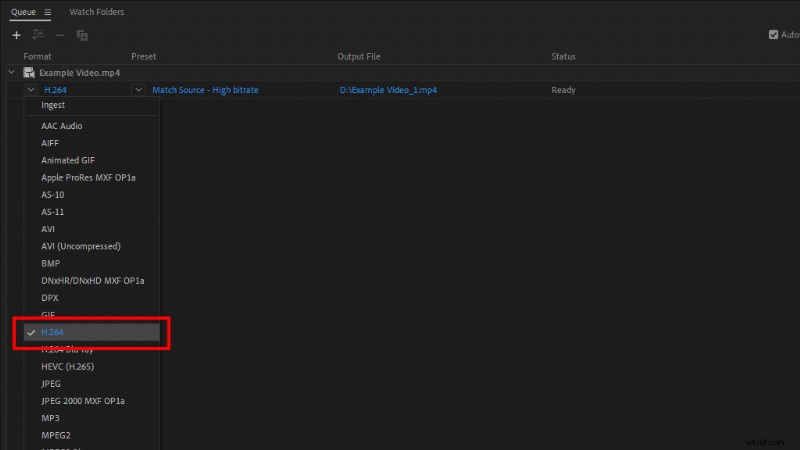Image resolution: width=800 pixels, height=450 pixels.
Task: Choose AIFF format
Action: tap(92, 143)
